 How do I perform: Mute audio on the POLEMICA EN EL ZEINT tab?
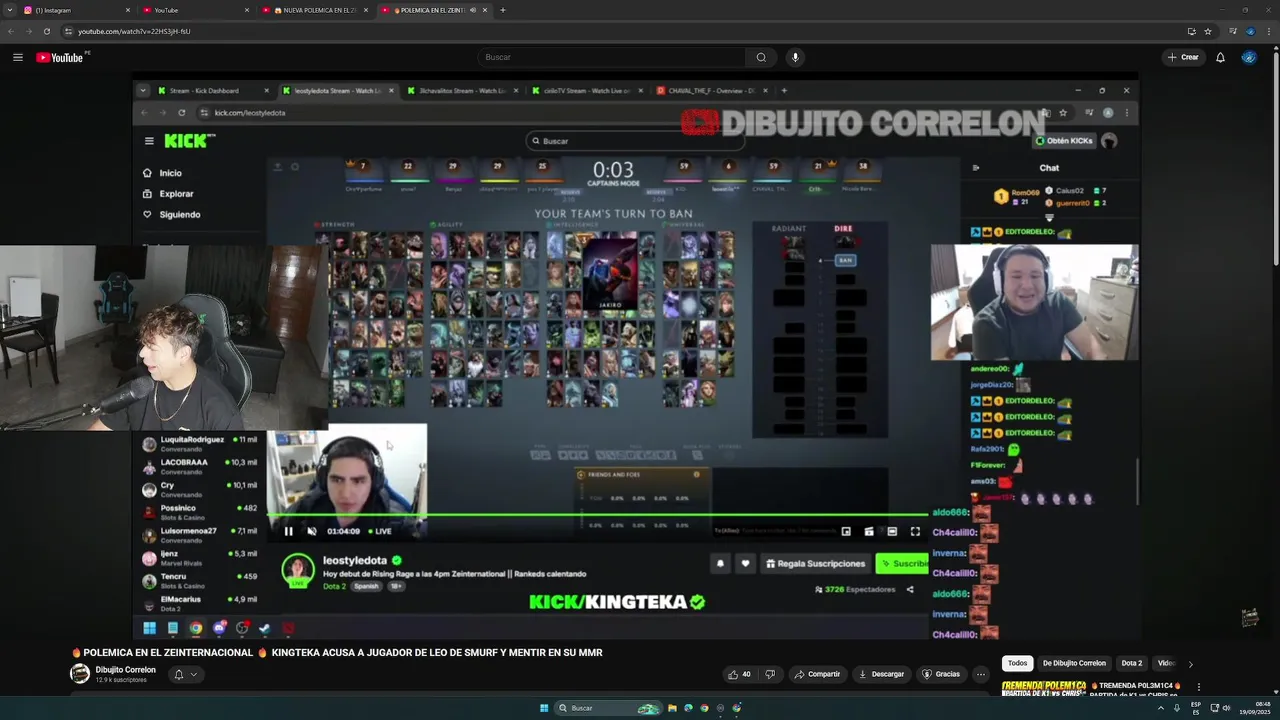coord(472,10)
